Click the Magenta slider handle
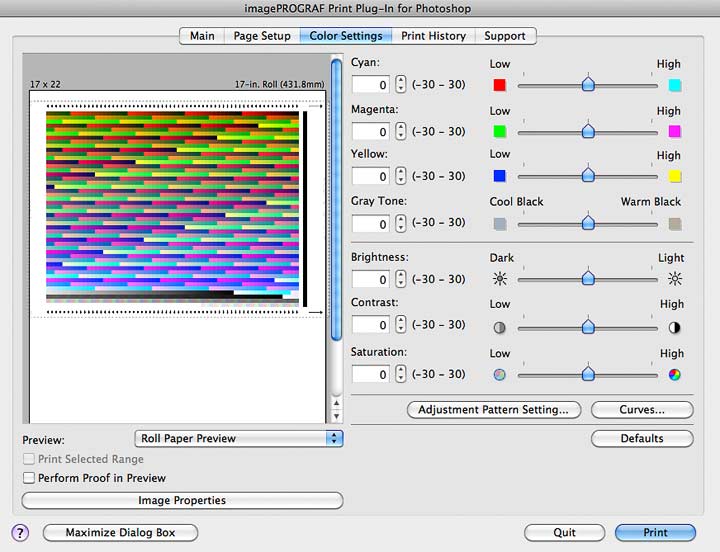Screen dimensions: 720x552 [x=588, y=131]
